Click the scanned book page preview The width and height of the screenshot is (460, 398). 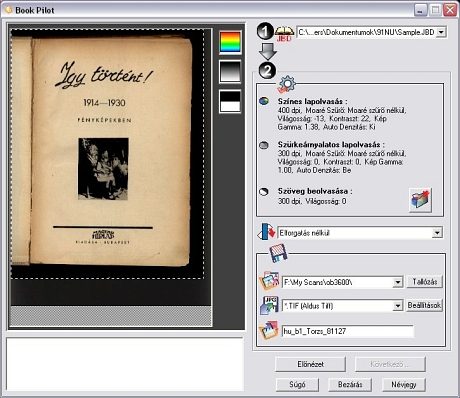pyautogui.click(x=107, y=154)
